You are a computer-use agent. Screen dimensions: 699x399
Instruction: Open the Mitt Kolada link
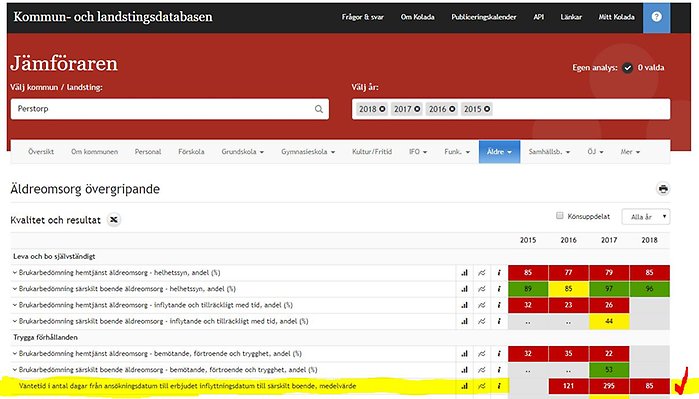[617, 17]
